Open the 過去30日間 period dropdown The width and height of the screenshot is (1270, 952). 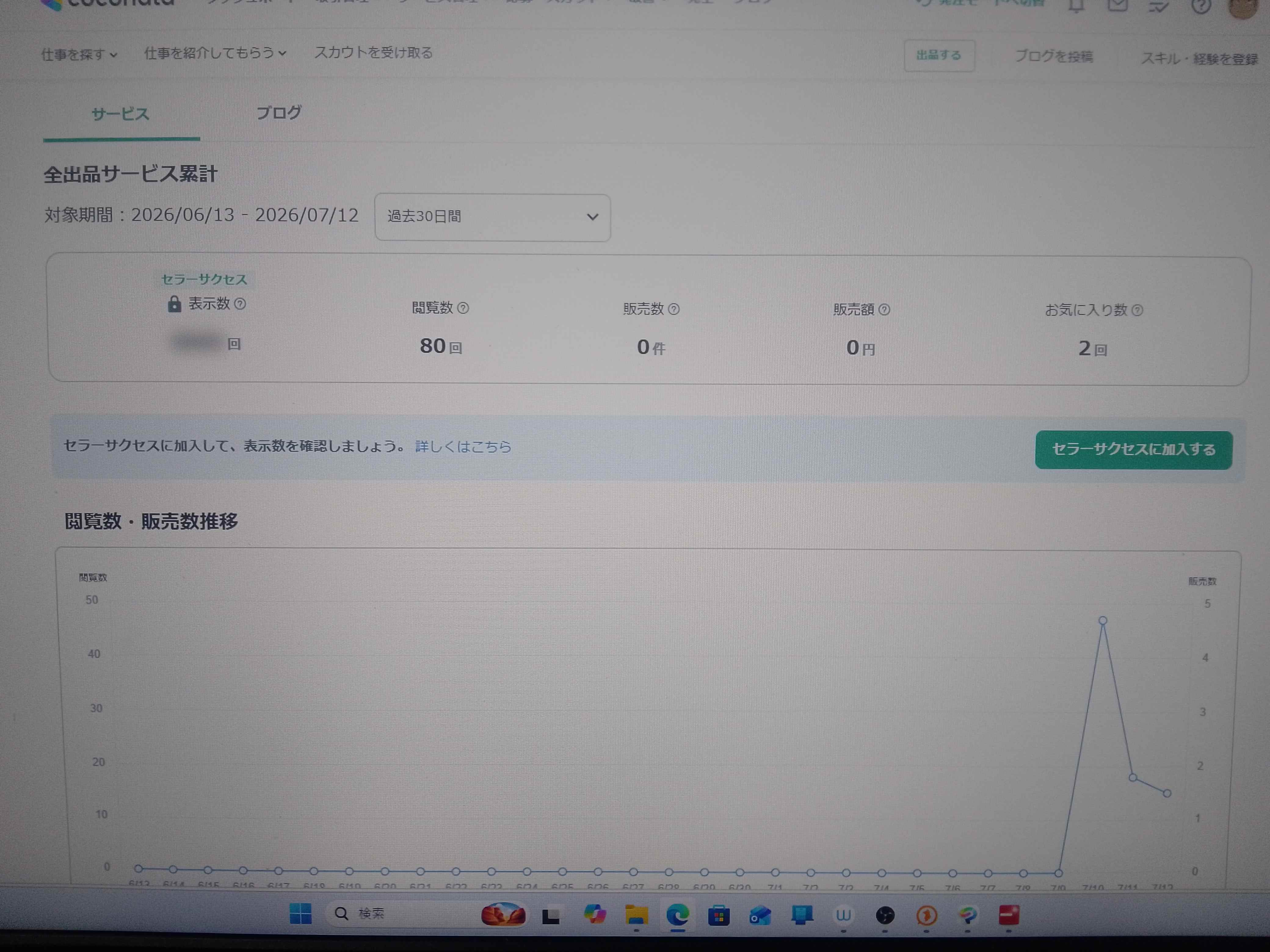point(492,218)
